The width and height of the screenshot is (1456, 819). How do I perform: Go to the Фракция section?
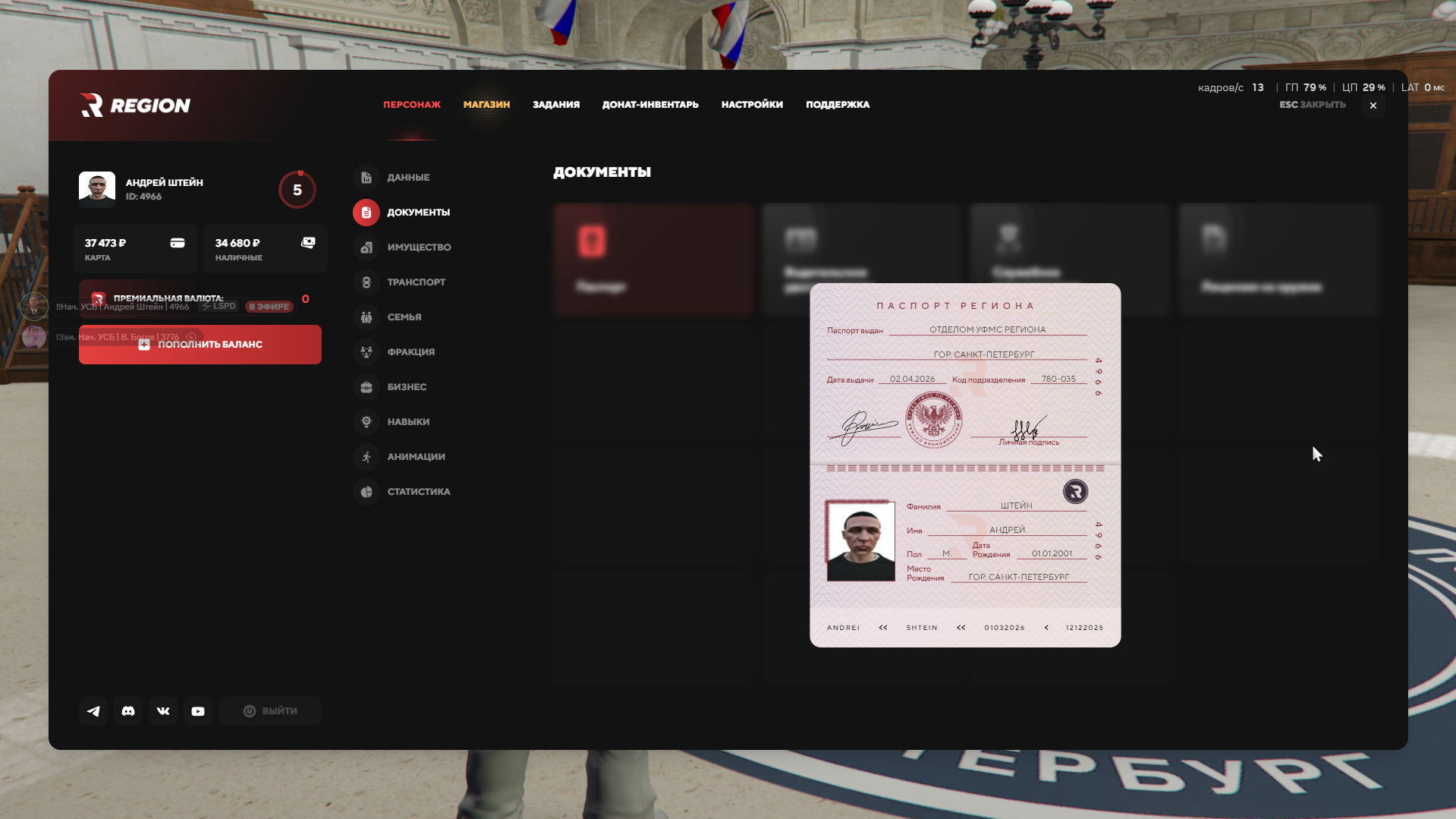tap(410, 352)
